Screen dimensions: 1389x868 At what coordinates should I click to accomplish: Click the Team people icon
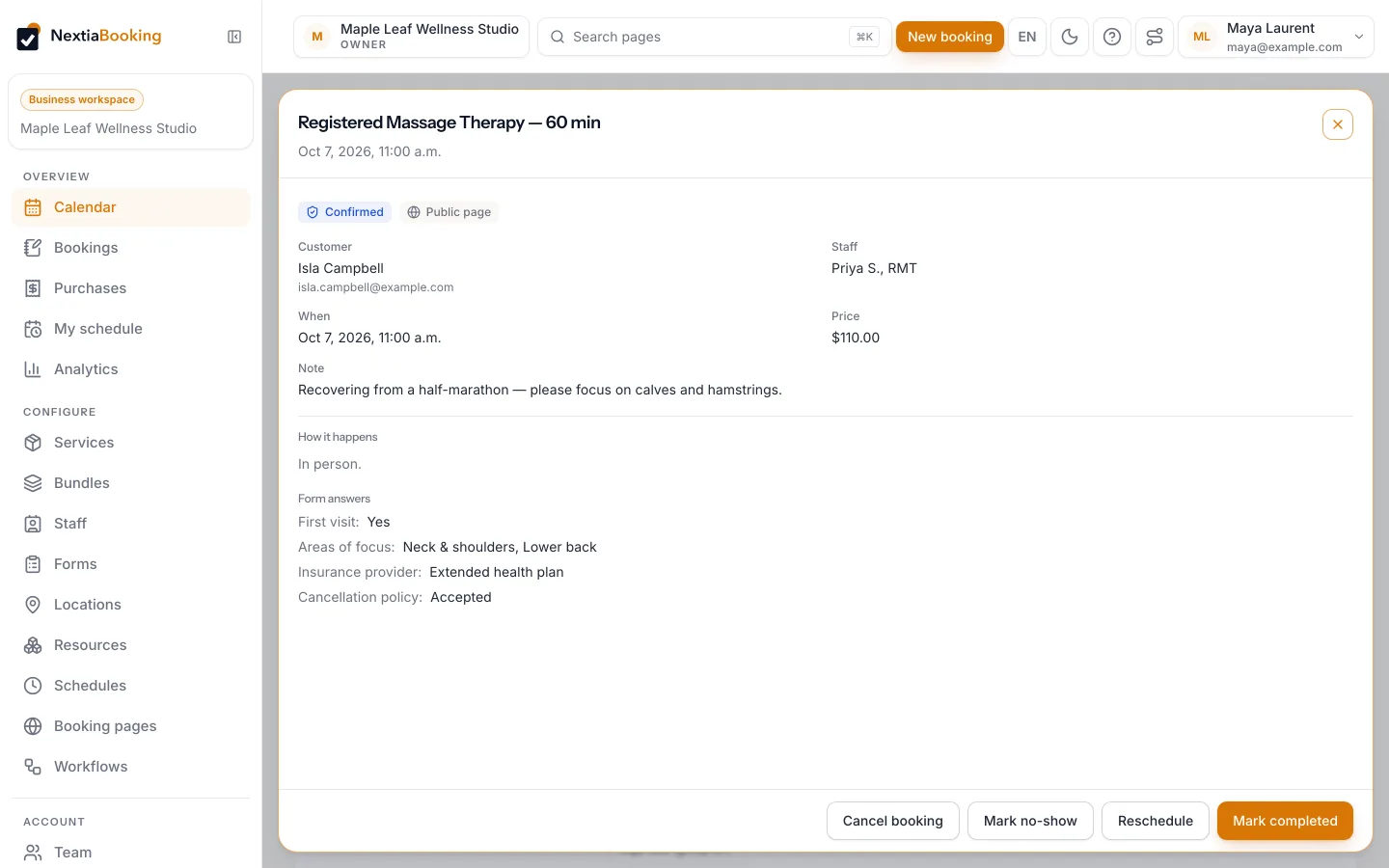tap(33, 853)
